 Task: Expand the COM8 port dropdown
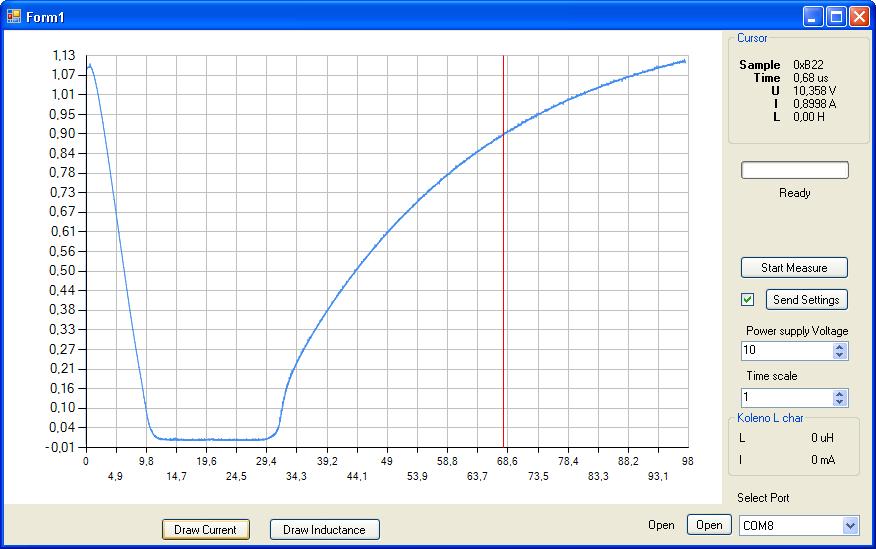(850, 526)
